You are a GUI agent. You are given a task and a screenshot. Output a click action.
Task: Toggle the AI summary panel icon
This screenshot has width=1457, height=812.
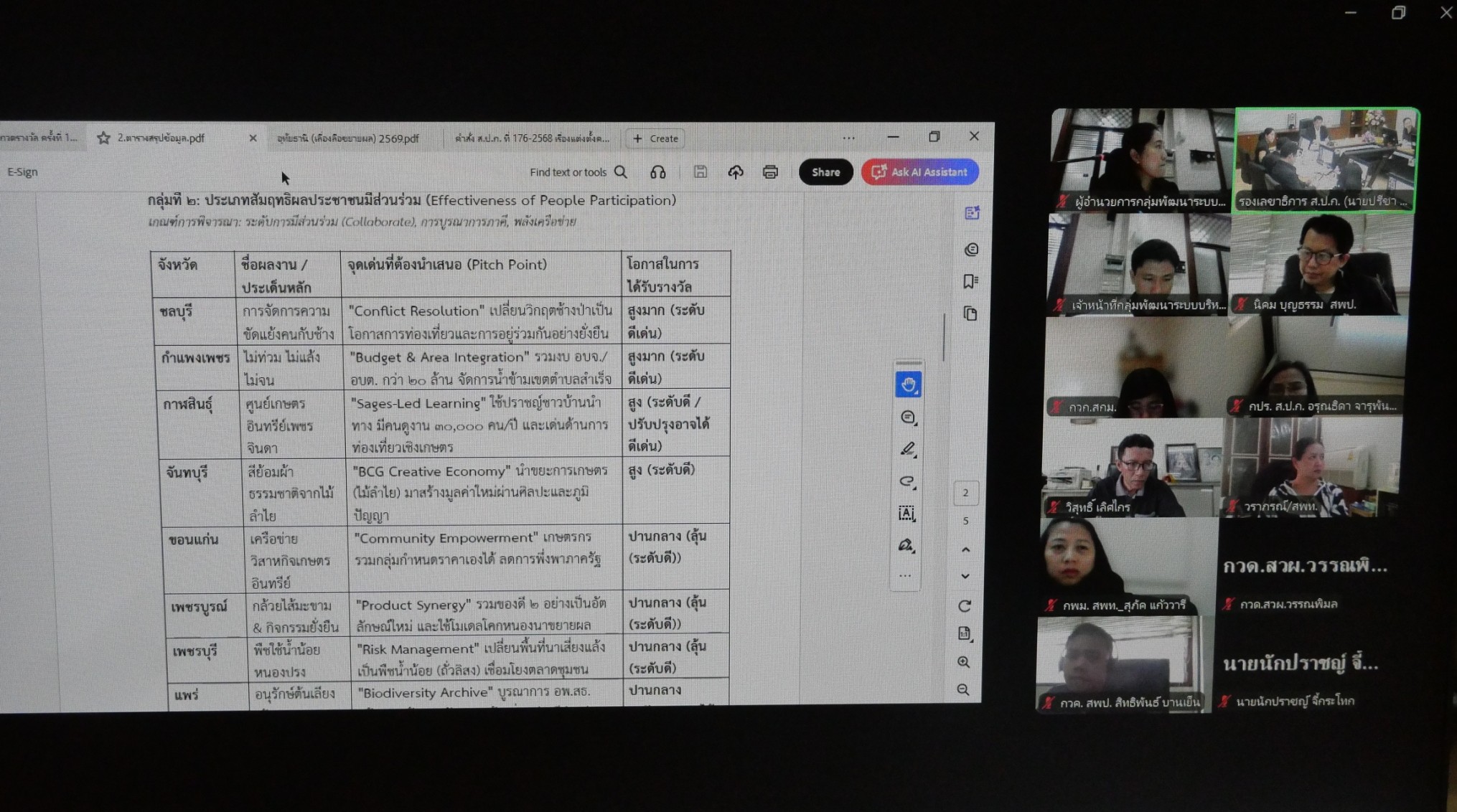coord(972,213)
